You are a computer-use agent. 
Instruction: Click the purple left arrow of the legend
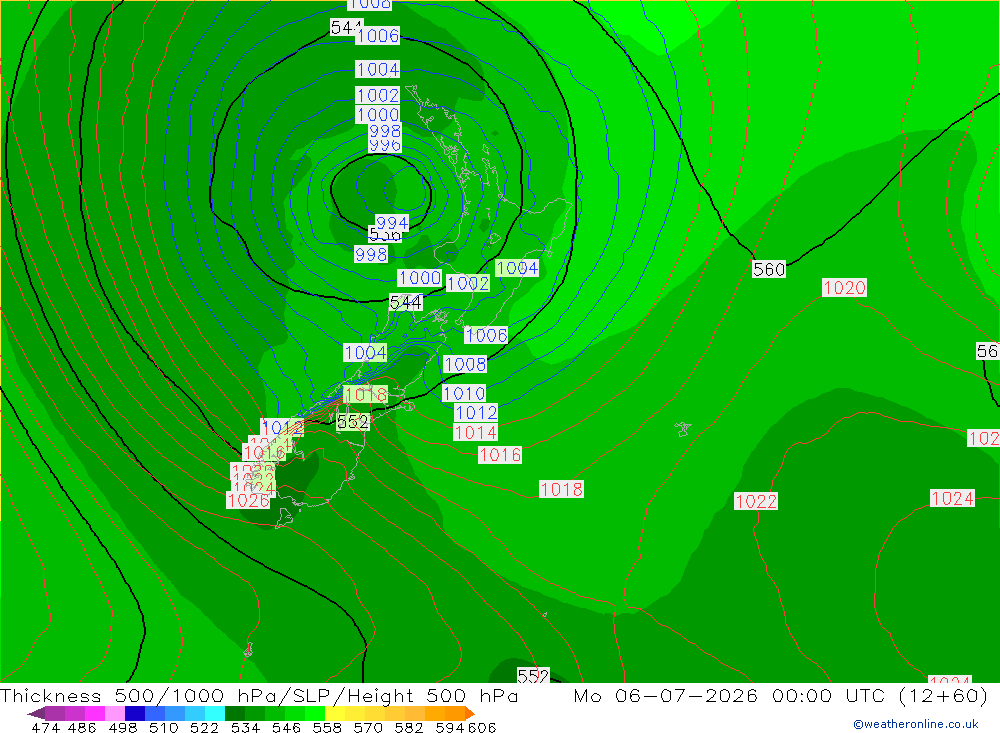tap(36, 713)
